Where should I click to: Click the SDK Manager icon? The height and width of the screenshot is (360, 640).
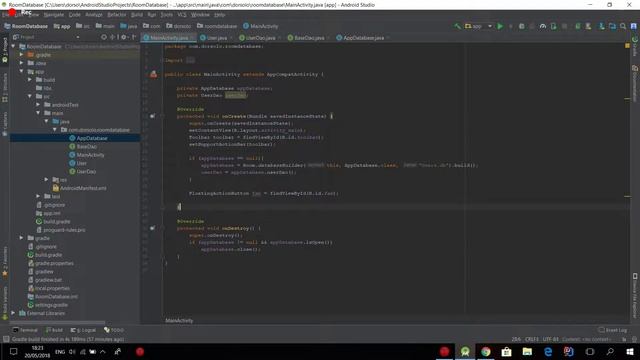(x=602, y=26)
